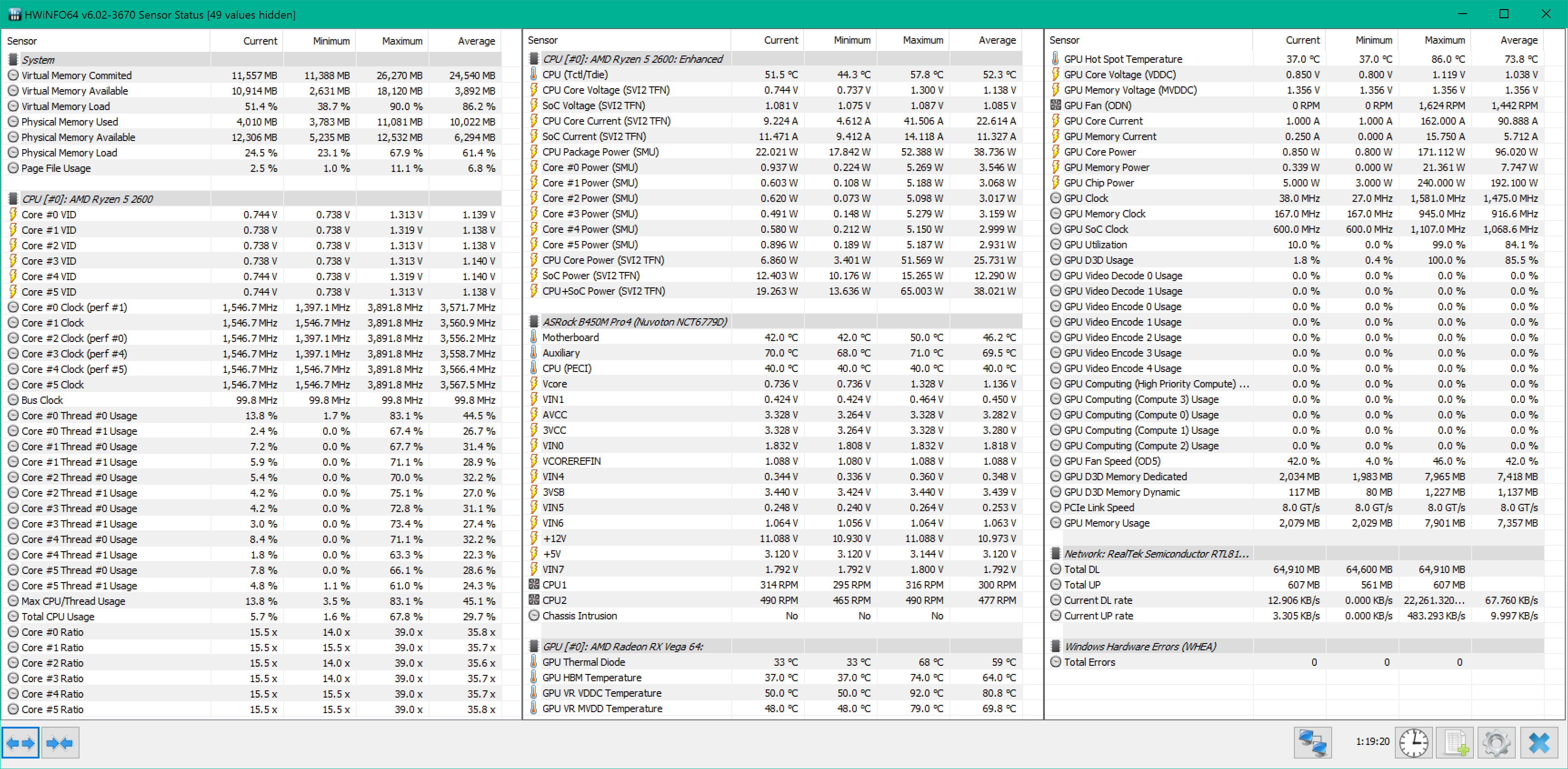Click the expand columns arrows button

[x=20, y=742]
